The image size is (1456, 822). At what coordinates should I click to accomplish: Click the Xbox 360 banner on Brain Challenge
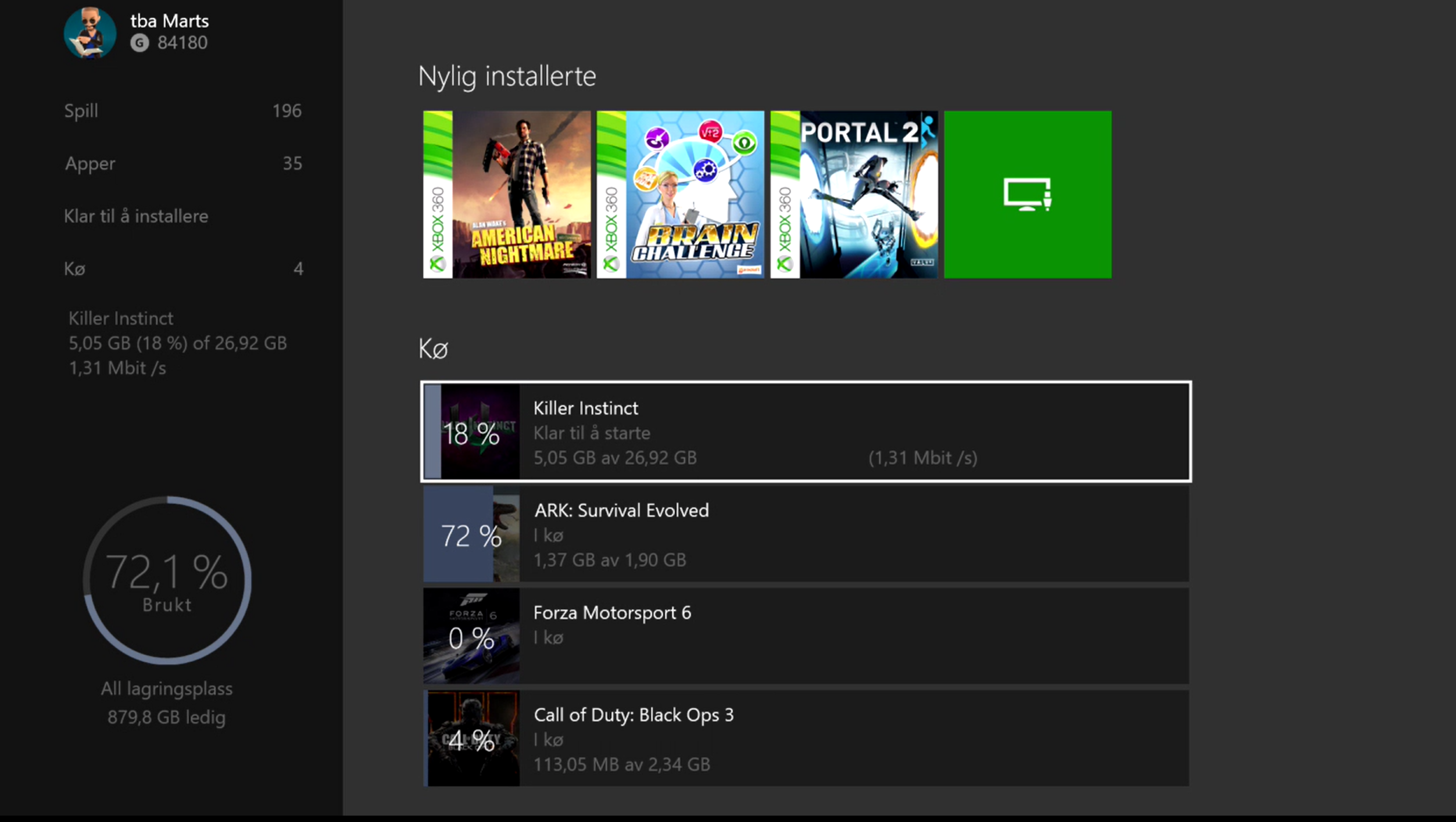click(611, 195)
